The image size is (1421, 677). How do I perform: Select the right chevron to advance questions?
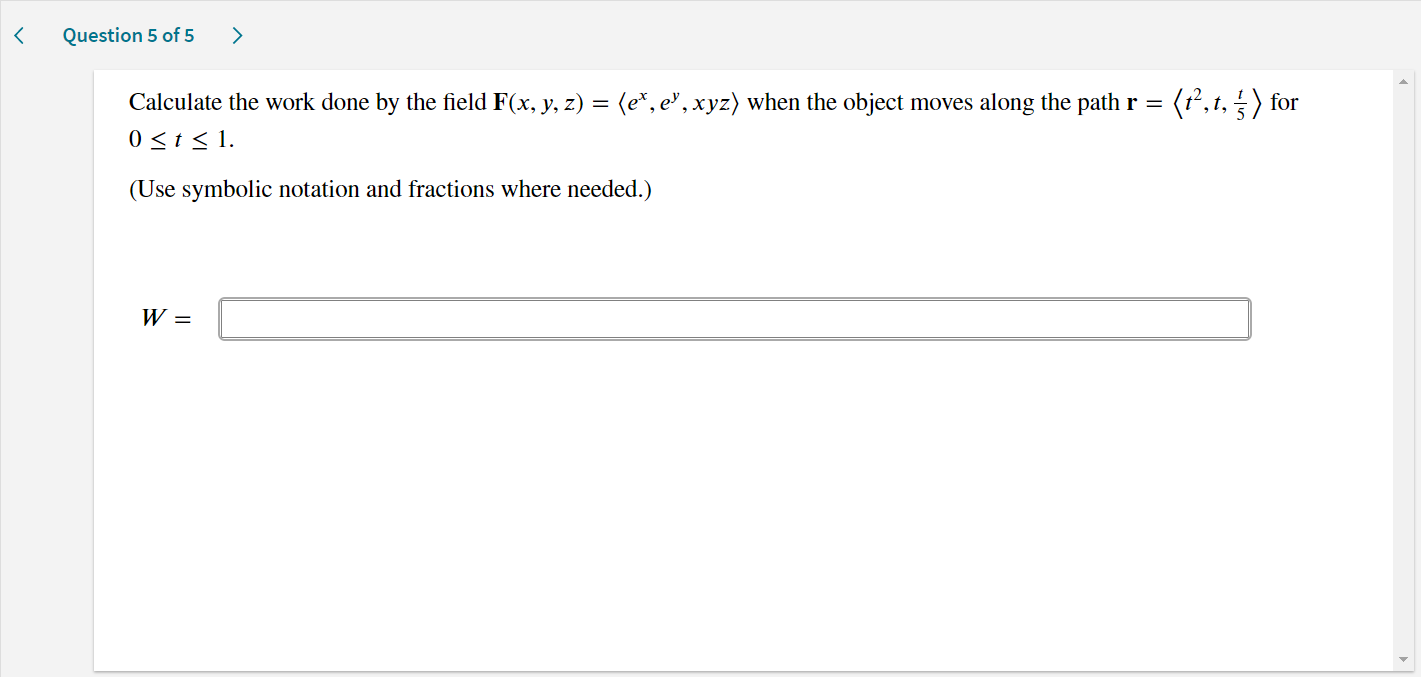point(237,34)
